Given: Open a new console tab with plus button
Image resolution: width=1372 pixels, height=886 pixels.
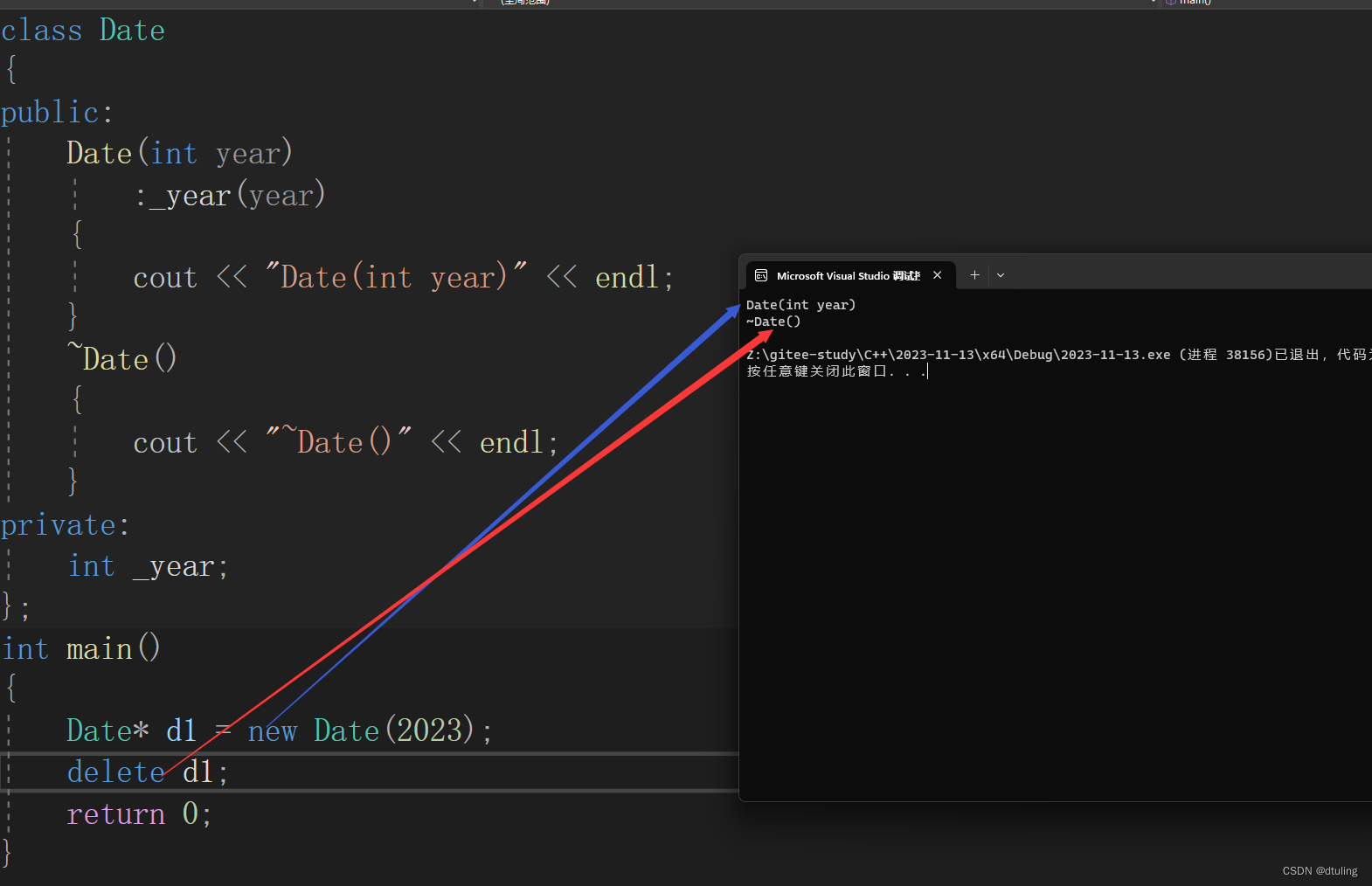Looking at the screenshot, I should pyautogui.click(x=974, y=275).
